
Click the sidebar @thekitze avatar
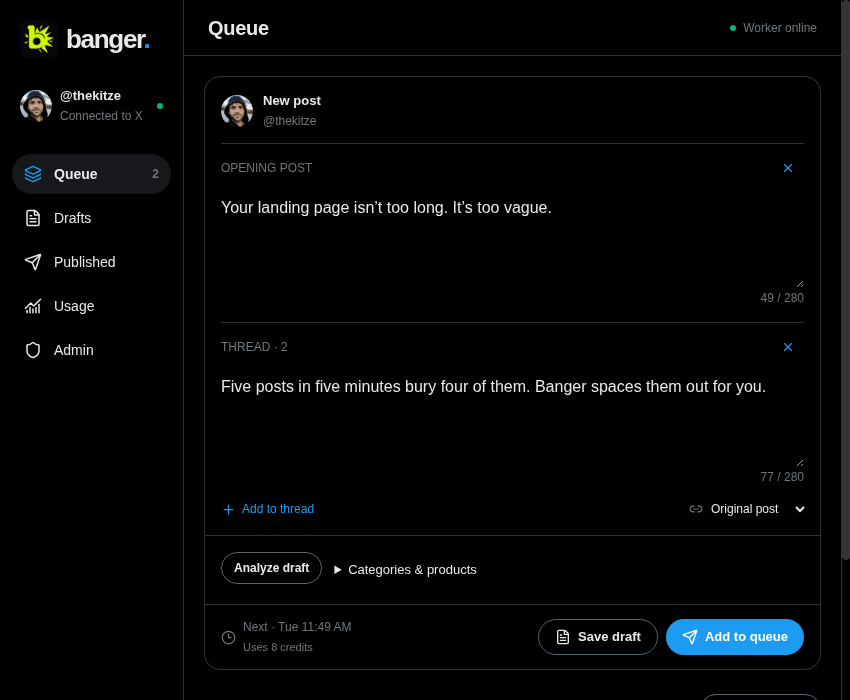pos(36,106)
